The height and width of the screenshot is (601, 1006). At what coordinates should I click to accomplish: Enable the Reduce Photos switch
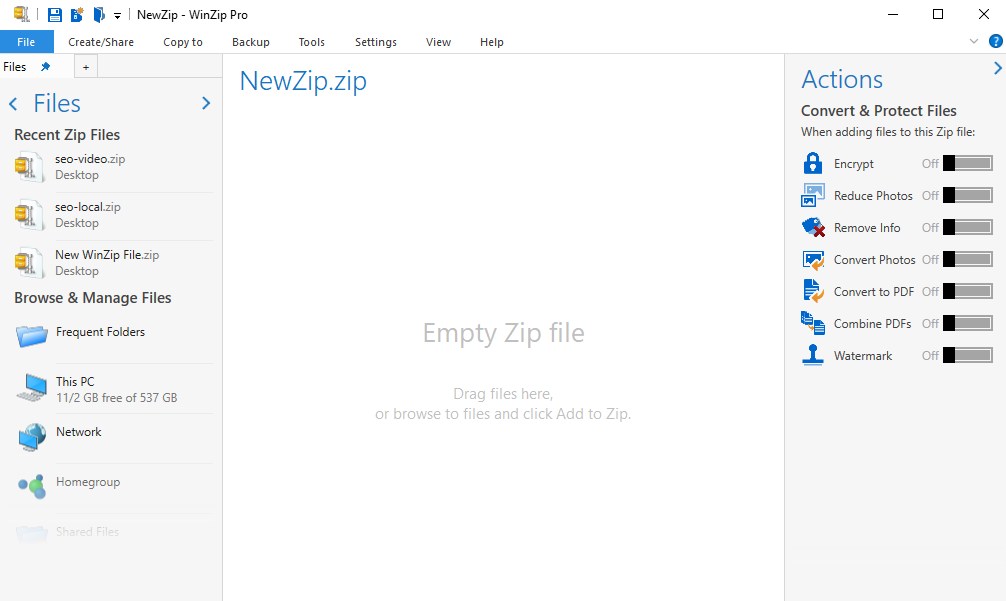tap(968, 195)
